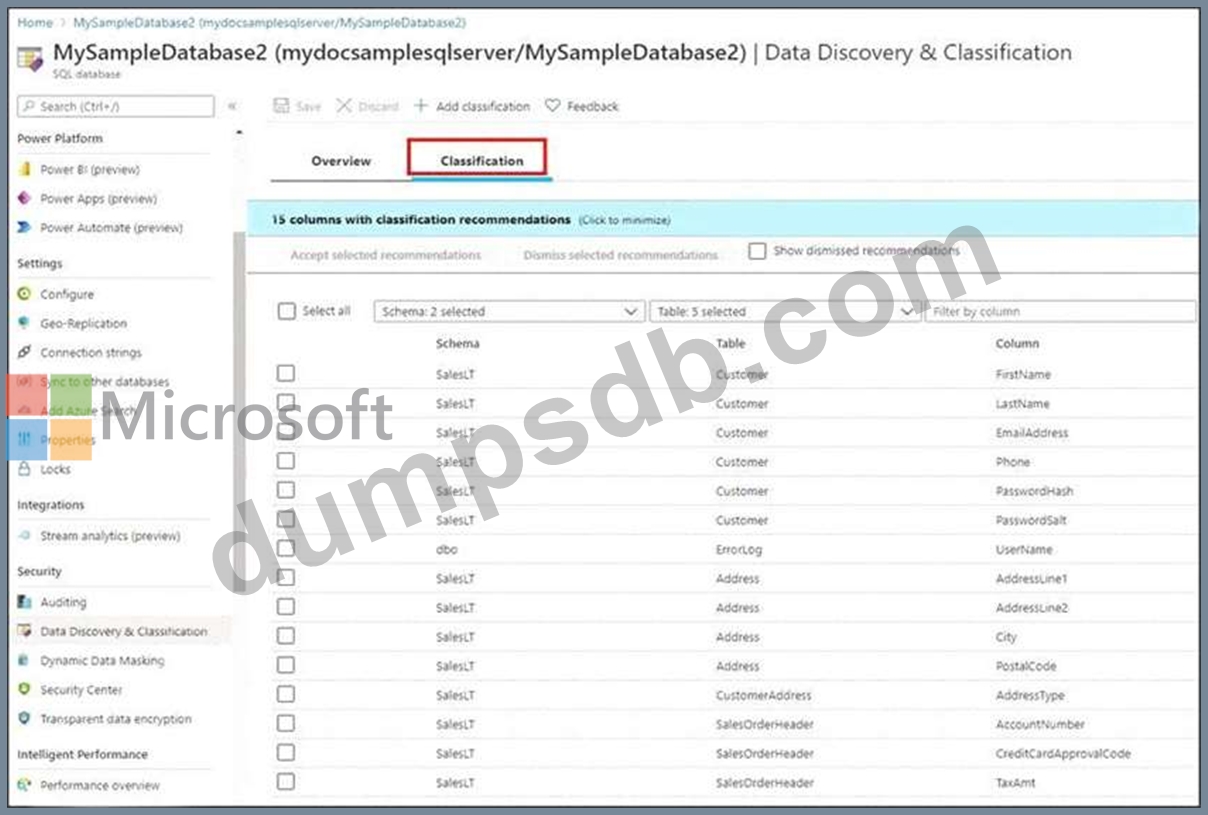
Task: Click the Power BI (preview) icon
Action: point(25,170)
